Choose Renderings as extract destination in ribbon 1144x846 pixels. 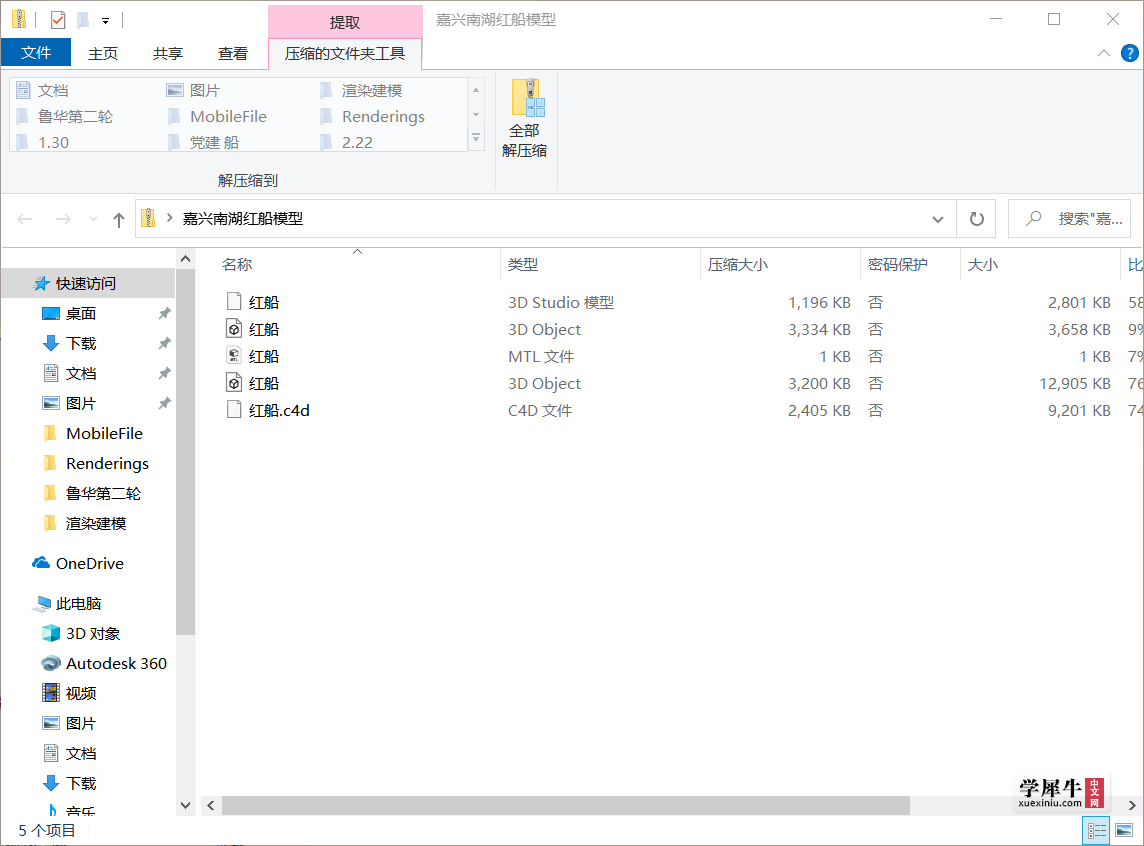tap(372, 117)
